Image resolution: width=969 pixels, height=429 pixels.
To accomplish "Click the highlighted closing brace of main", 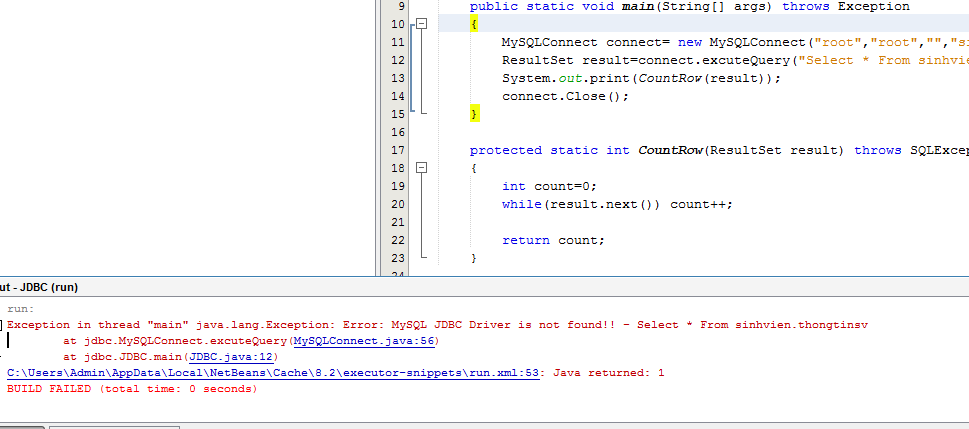I will click(475, 114).
